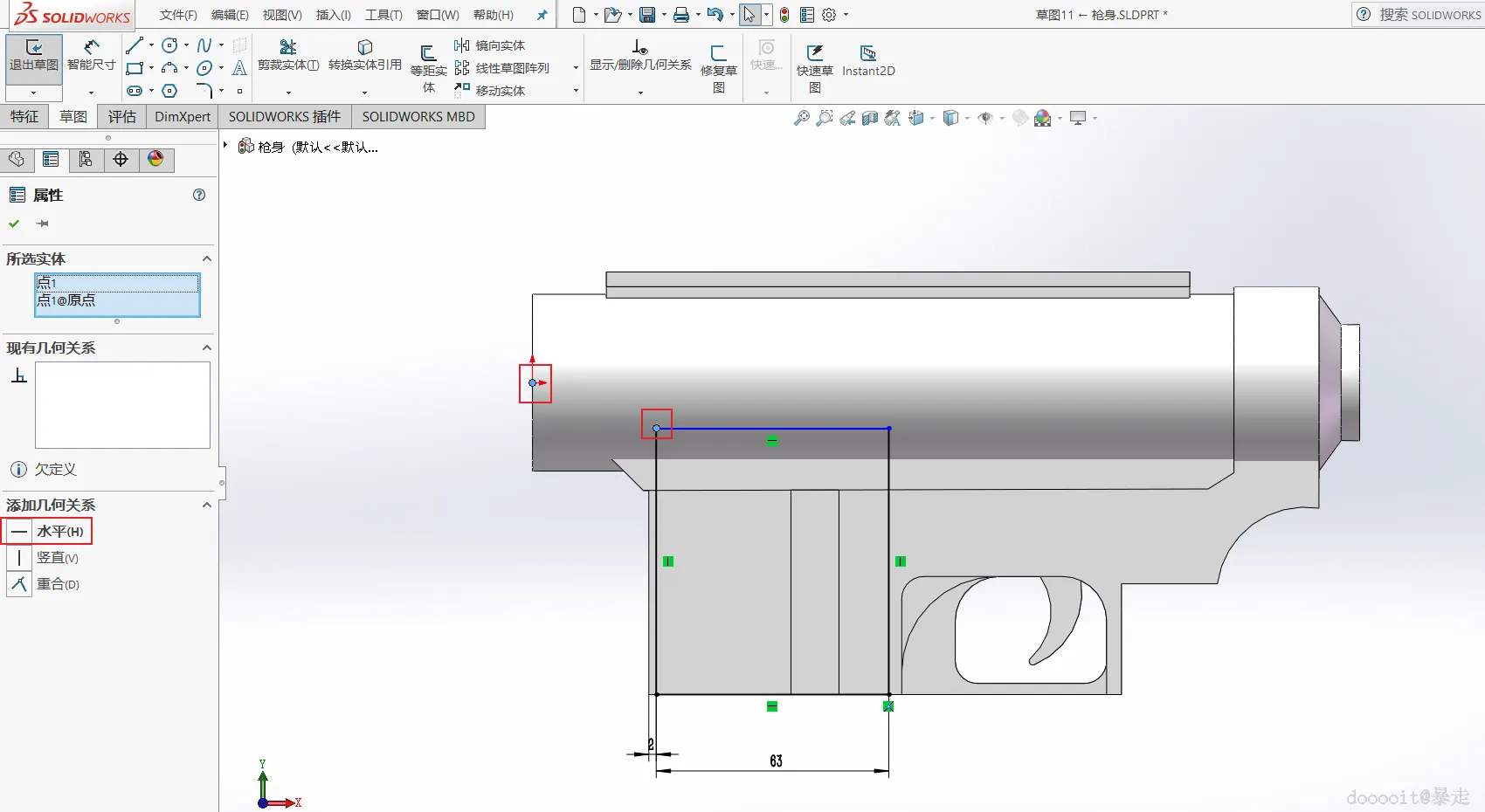Collapse the 添加几何关系 section
The height and width of the screenshot is (812, 1485).
pos(207,505)
